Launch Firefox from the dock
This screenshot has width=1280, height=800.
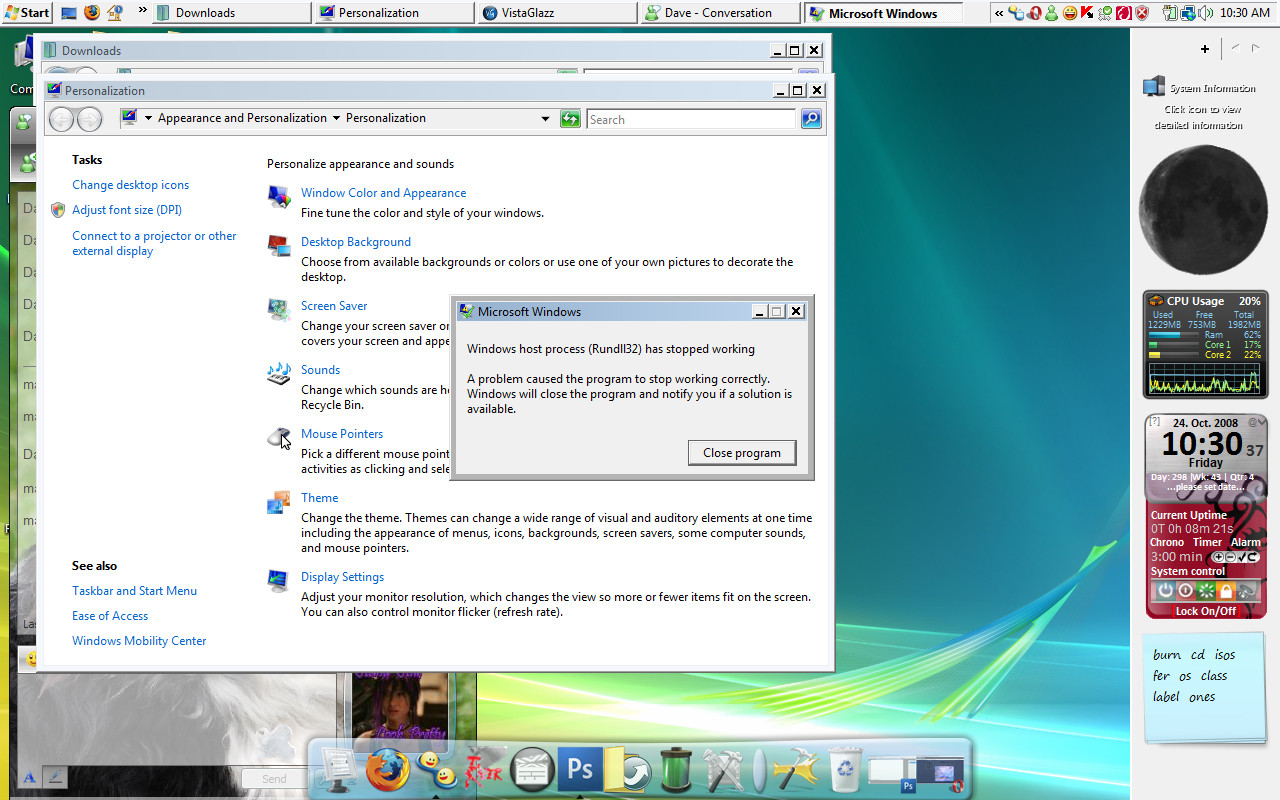tap(388, 770)
